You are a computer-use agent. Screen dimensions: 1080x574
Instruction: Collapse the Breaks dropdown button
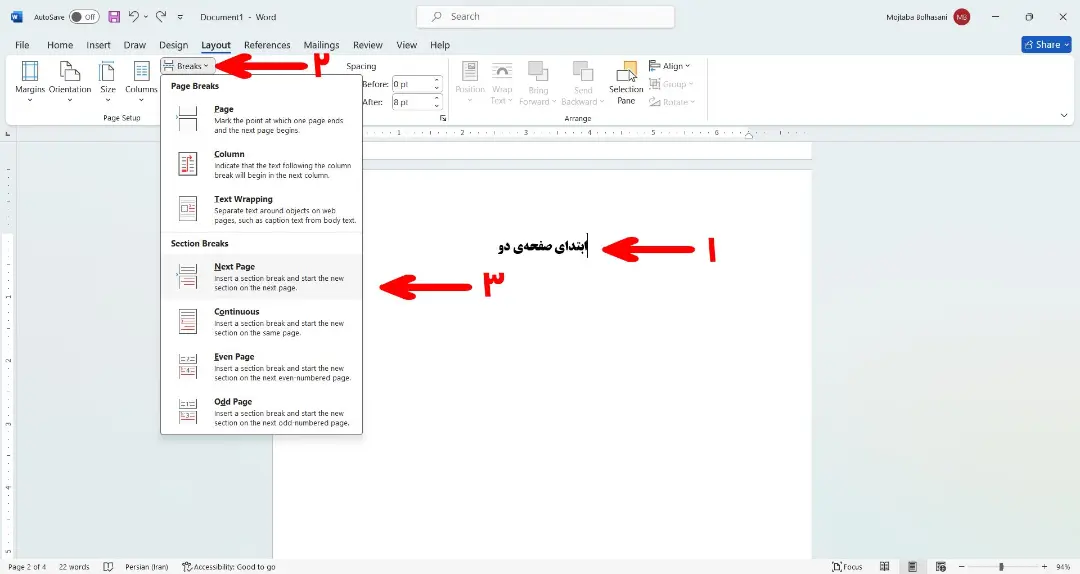tap(187, 66)
